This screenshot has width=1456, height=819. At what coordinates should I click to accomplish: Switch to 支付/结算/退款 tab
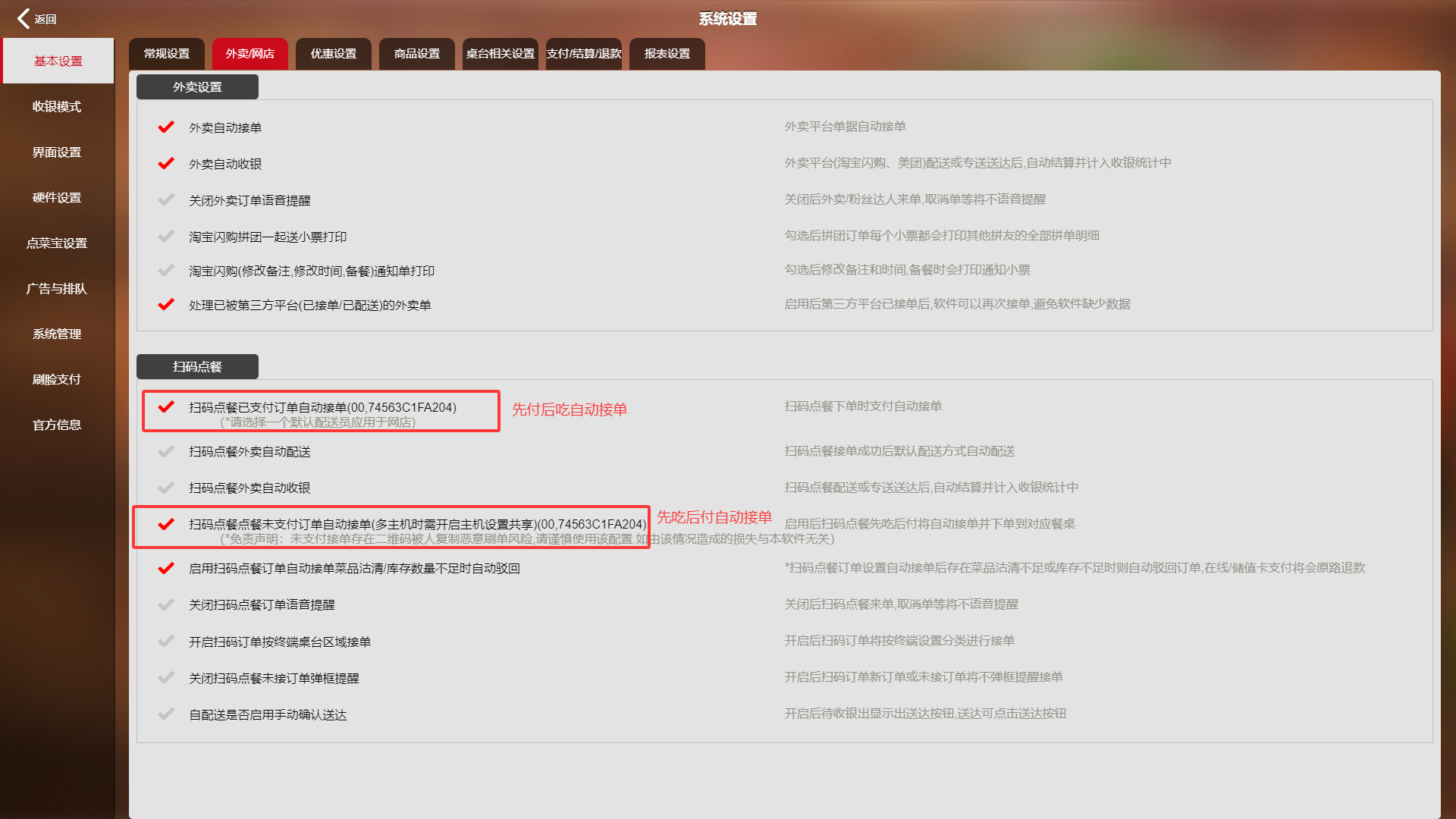pos(584,54)
